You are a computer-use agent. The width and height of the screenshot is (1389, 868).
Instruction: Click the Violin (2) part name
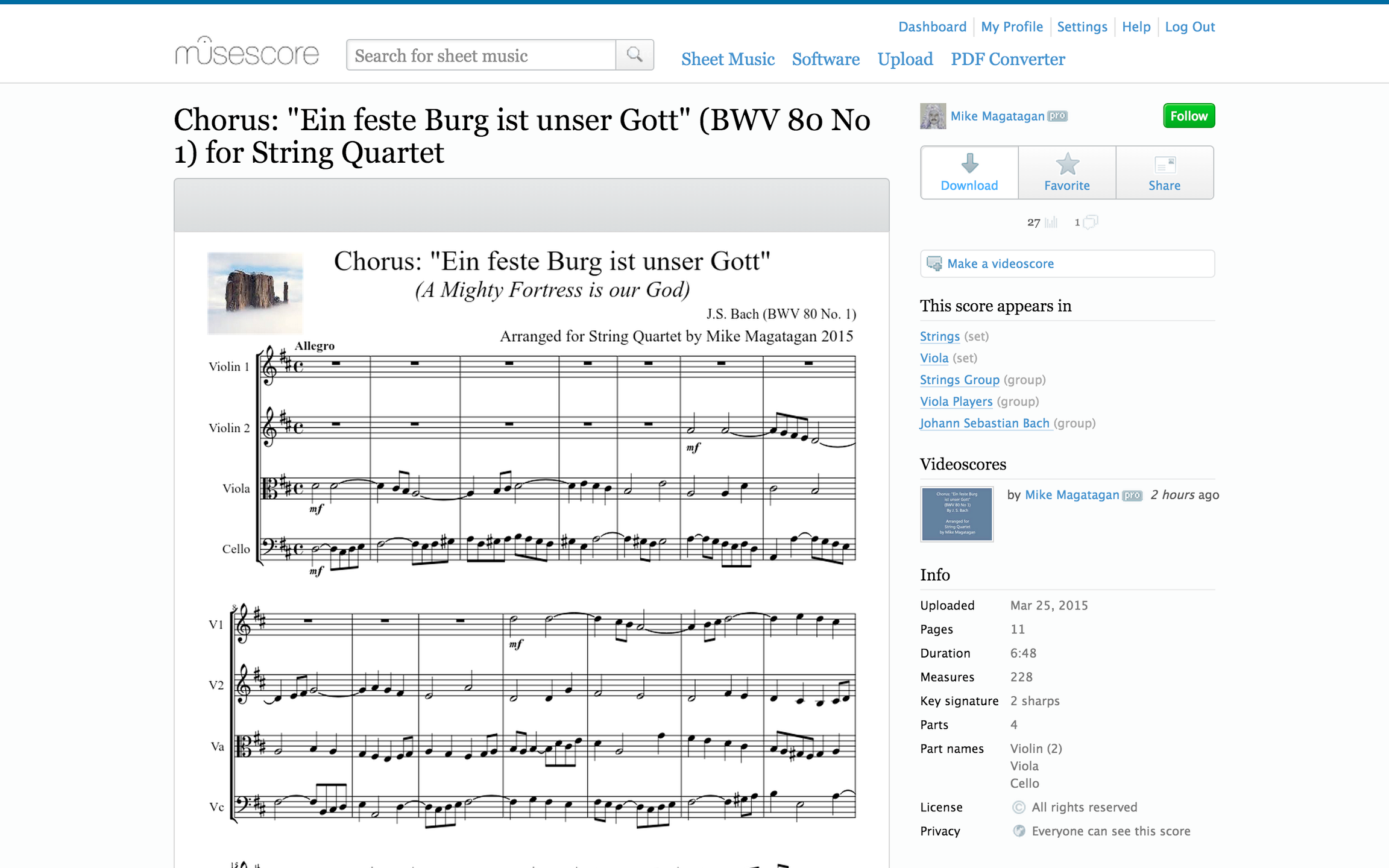pos(1036,749)
